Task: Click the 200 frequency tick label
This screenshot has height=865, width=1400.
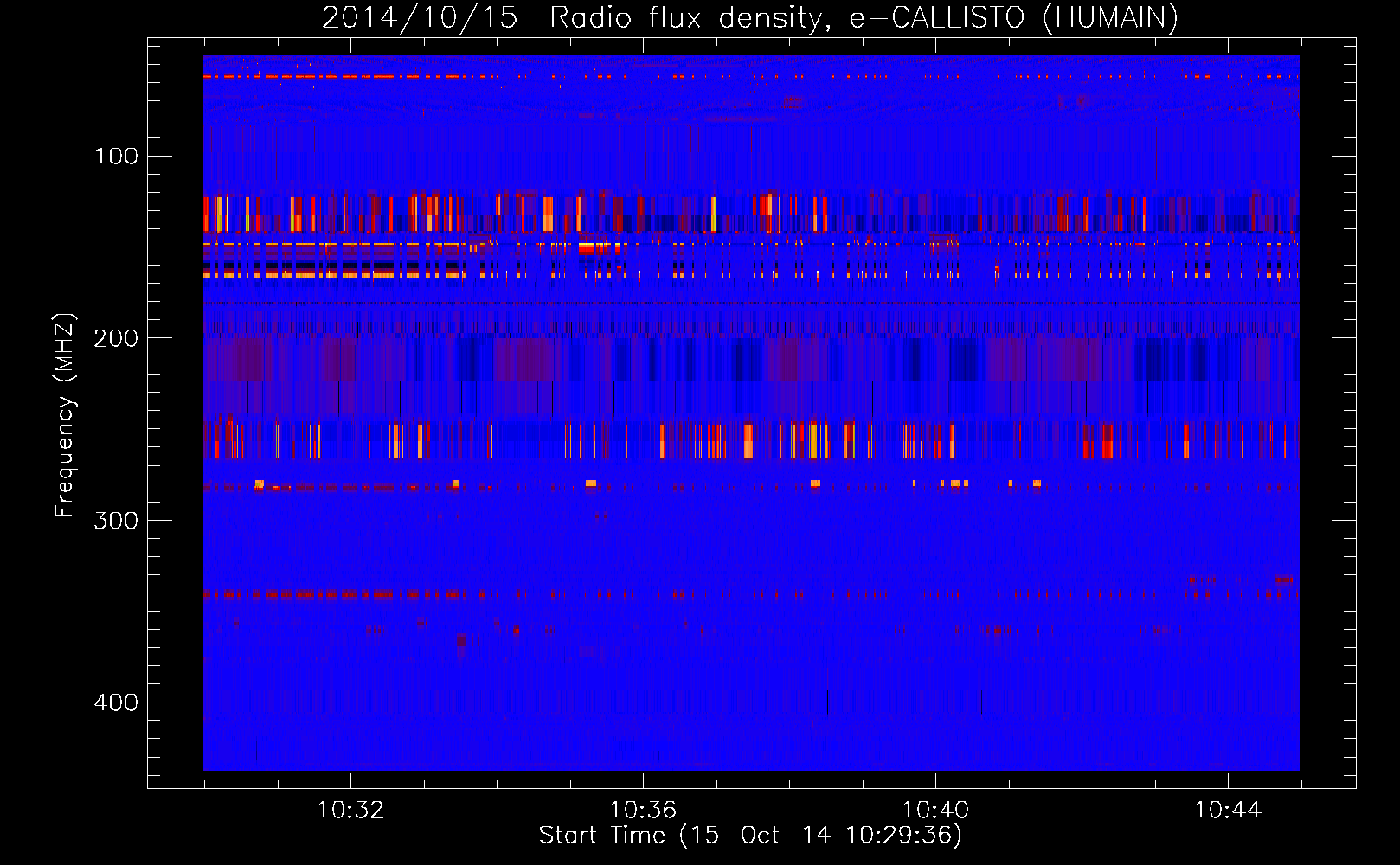Action: pos(116,338)
